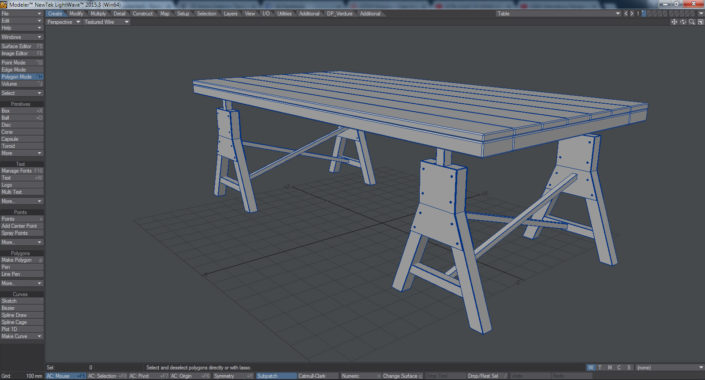Switch to the Detail tab
The width and height of the screenshot is (705, 380).
point(120,13)
